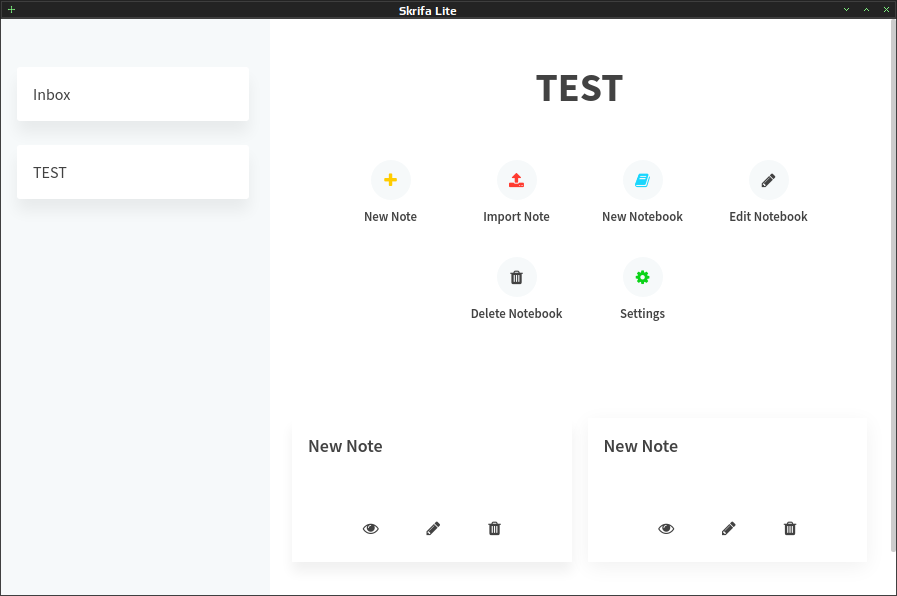Click the vertical scrollbar on the right edge
This screenshot has height=596, width=897.
click(894, 286)
